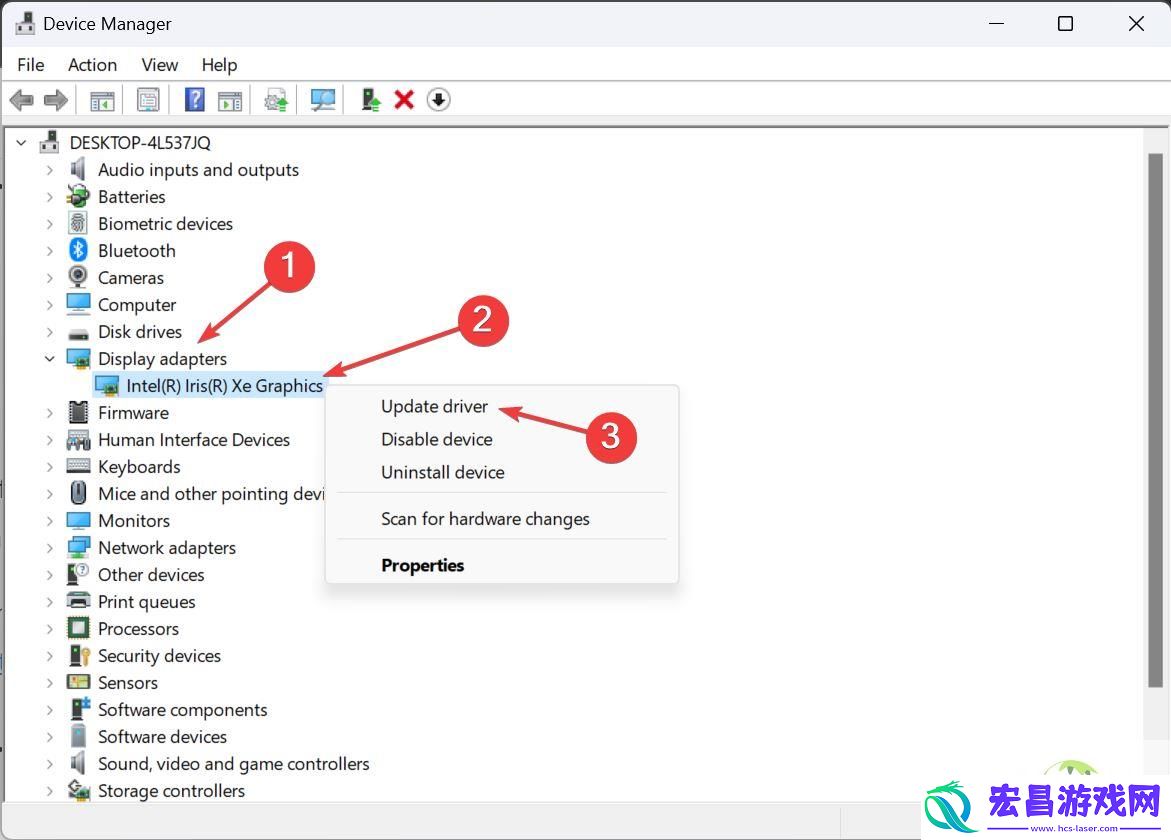Click the monitor Scan for hardware changes toolbar icon
Viewport: 1171px width, 840px height.
coord(323,100)
